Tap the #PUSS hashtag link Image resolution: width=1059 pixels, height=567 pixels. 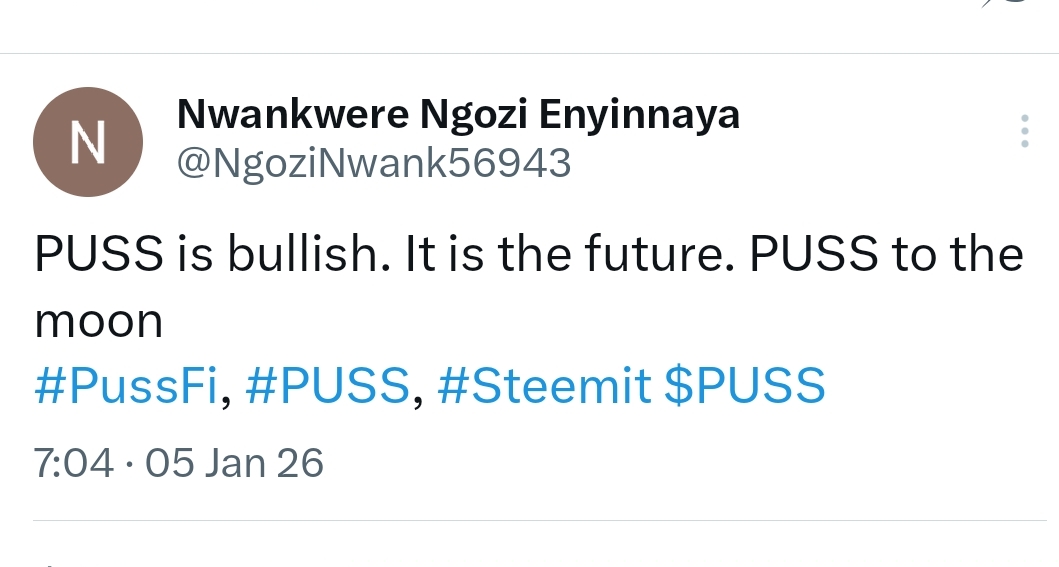click(x=327, y=386)
